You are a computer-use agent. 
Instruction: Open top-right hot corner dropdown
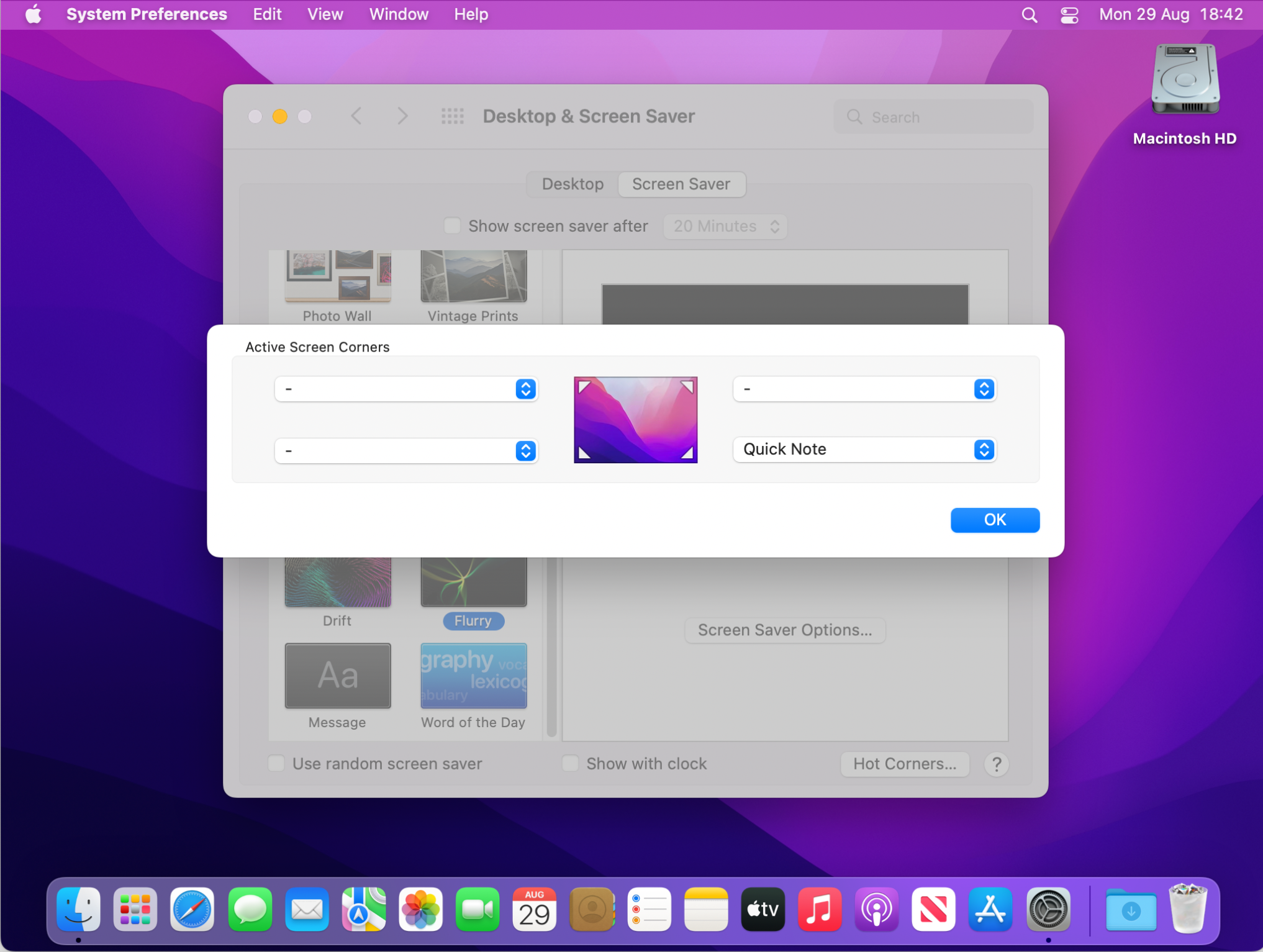pyautogui.click(x=864, y=389)
